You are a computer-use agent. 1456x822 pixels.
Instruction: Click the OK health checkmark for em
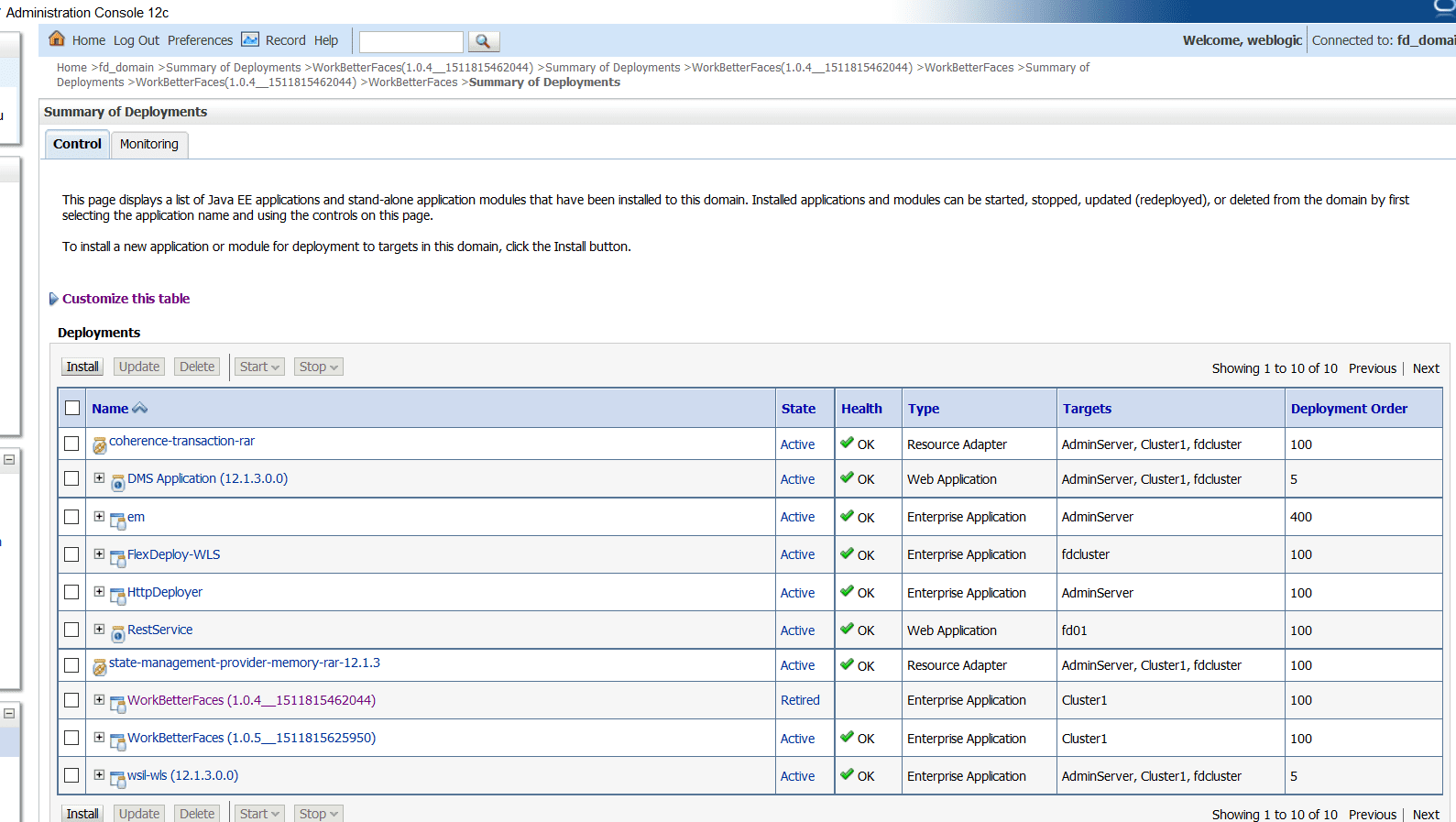coord(847,516)
